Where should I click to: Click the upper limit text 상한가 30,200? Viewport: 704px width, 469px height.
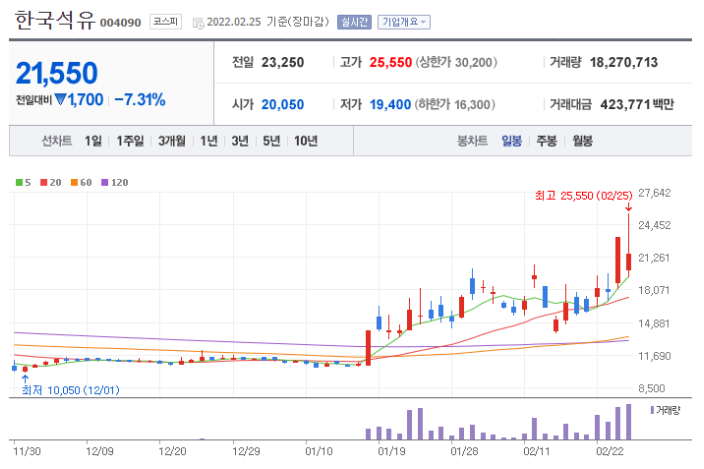click(x=456, y=62)
